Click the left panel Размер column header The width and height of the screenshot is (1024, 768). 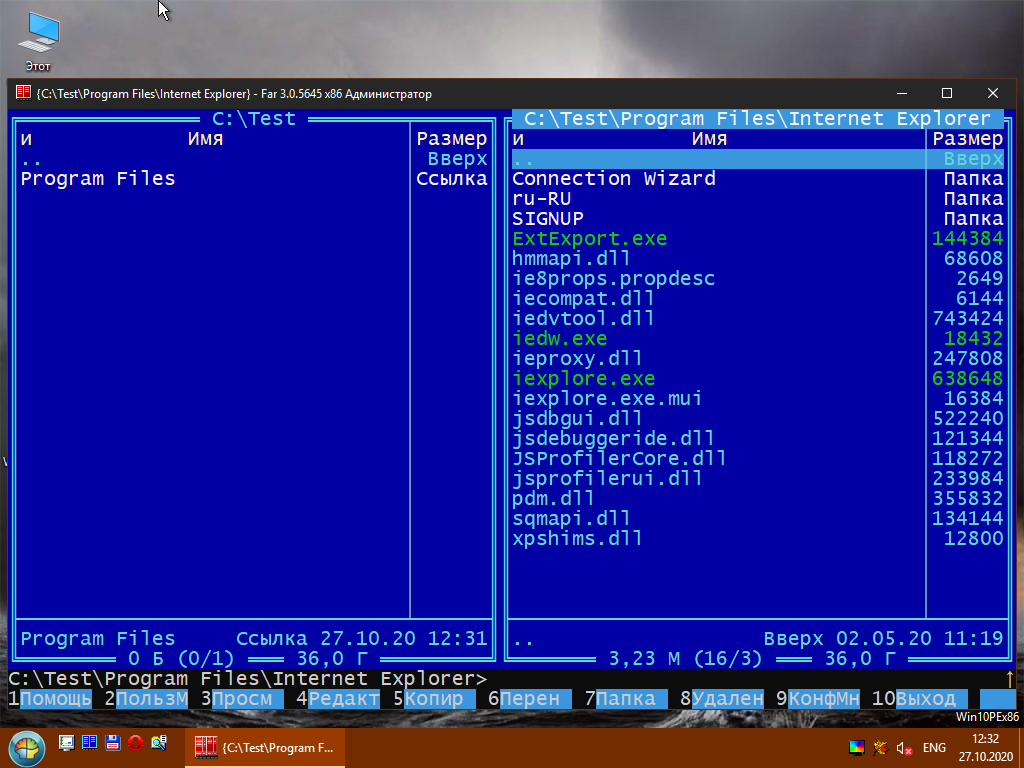[x=452, y=139]
